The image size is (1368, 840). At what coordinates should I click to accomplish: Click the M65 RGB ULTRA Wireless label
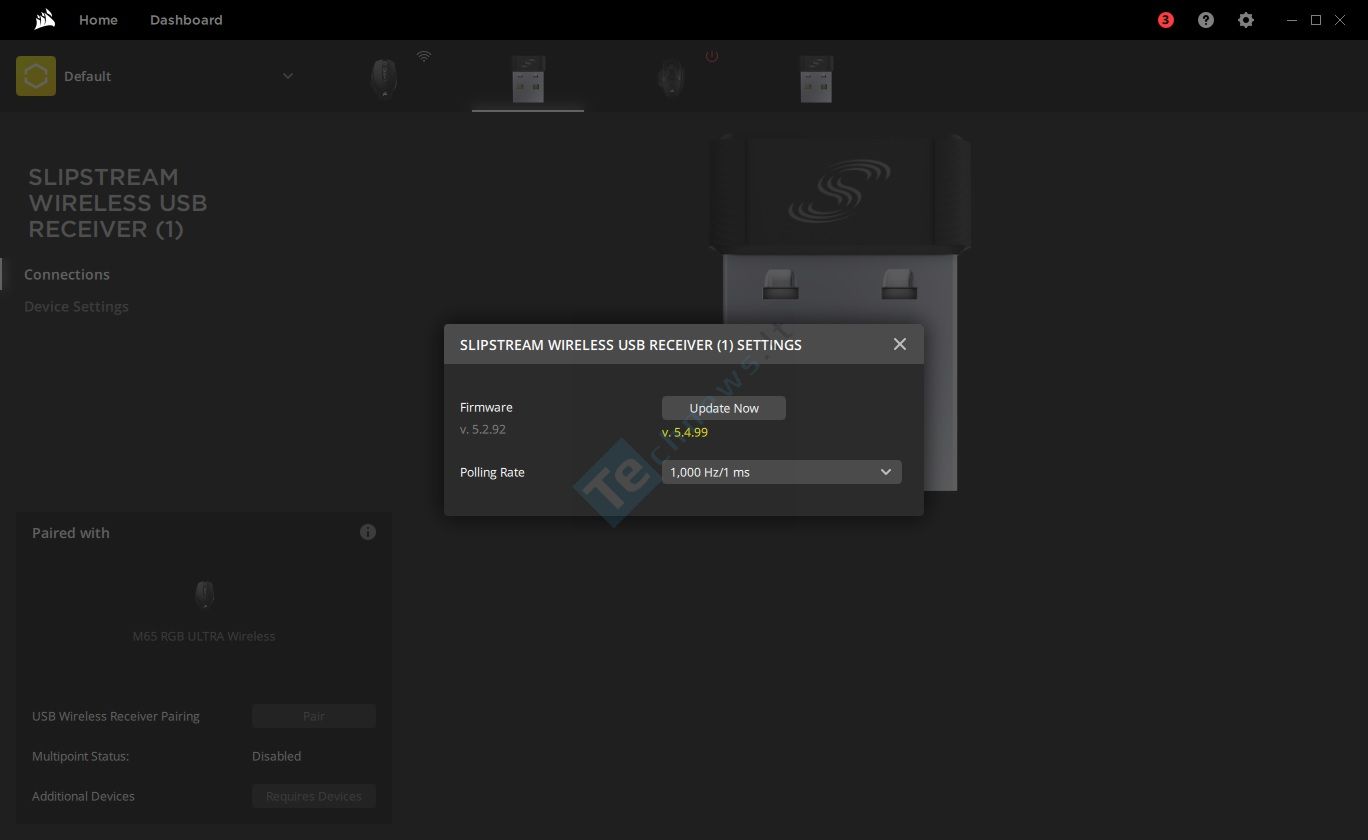coord(204,636)
